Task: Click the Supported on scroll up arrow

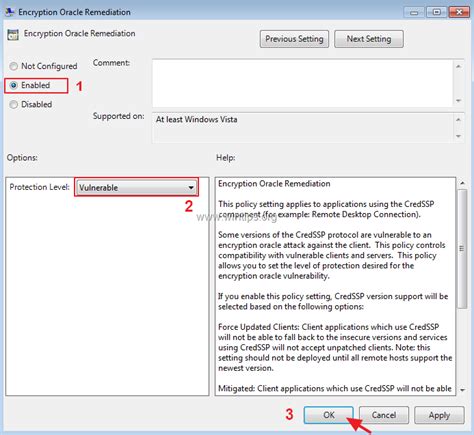Action: pos(459,119)
